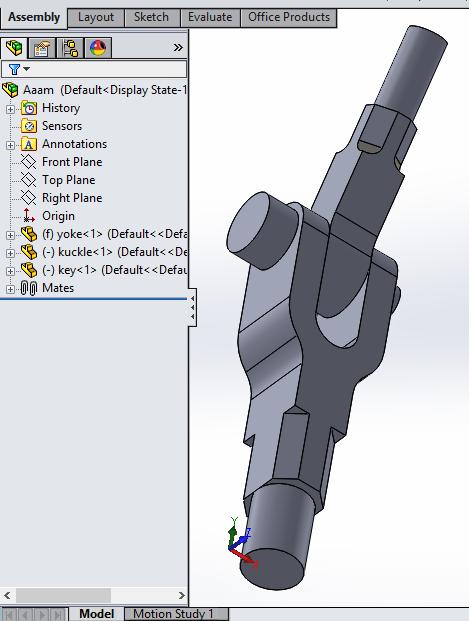
Task: Click the yoke<1> part icon
Action: point(29,234)
